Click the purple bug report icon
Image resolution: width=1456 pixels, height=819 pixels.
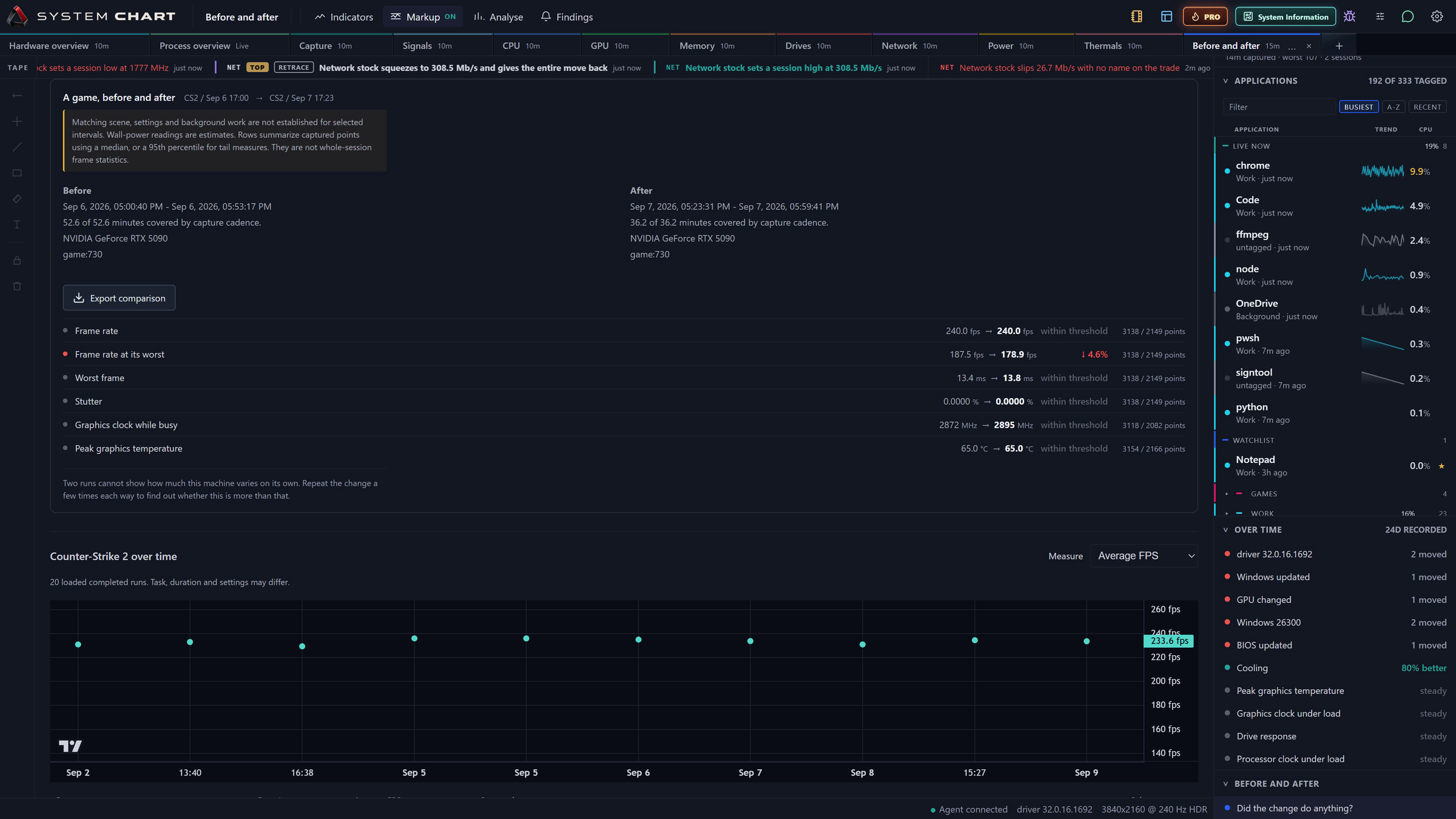[x=1349, y=17]
